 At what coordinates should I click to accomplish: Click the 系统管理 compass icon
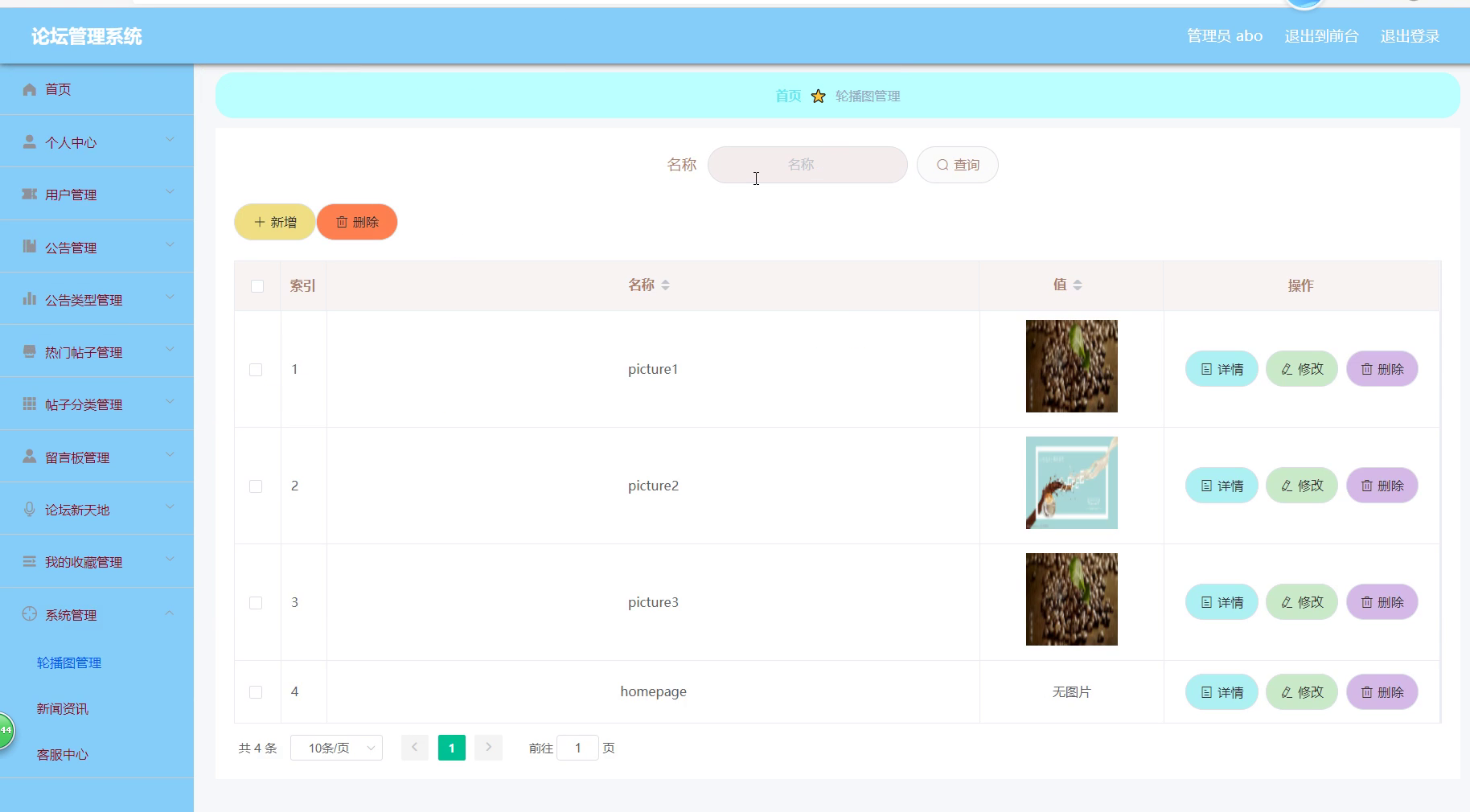click(30, 613)
